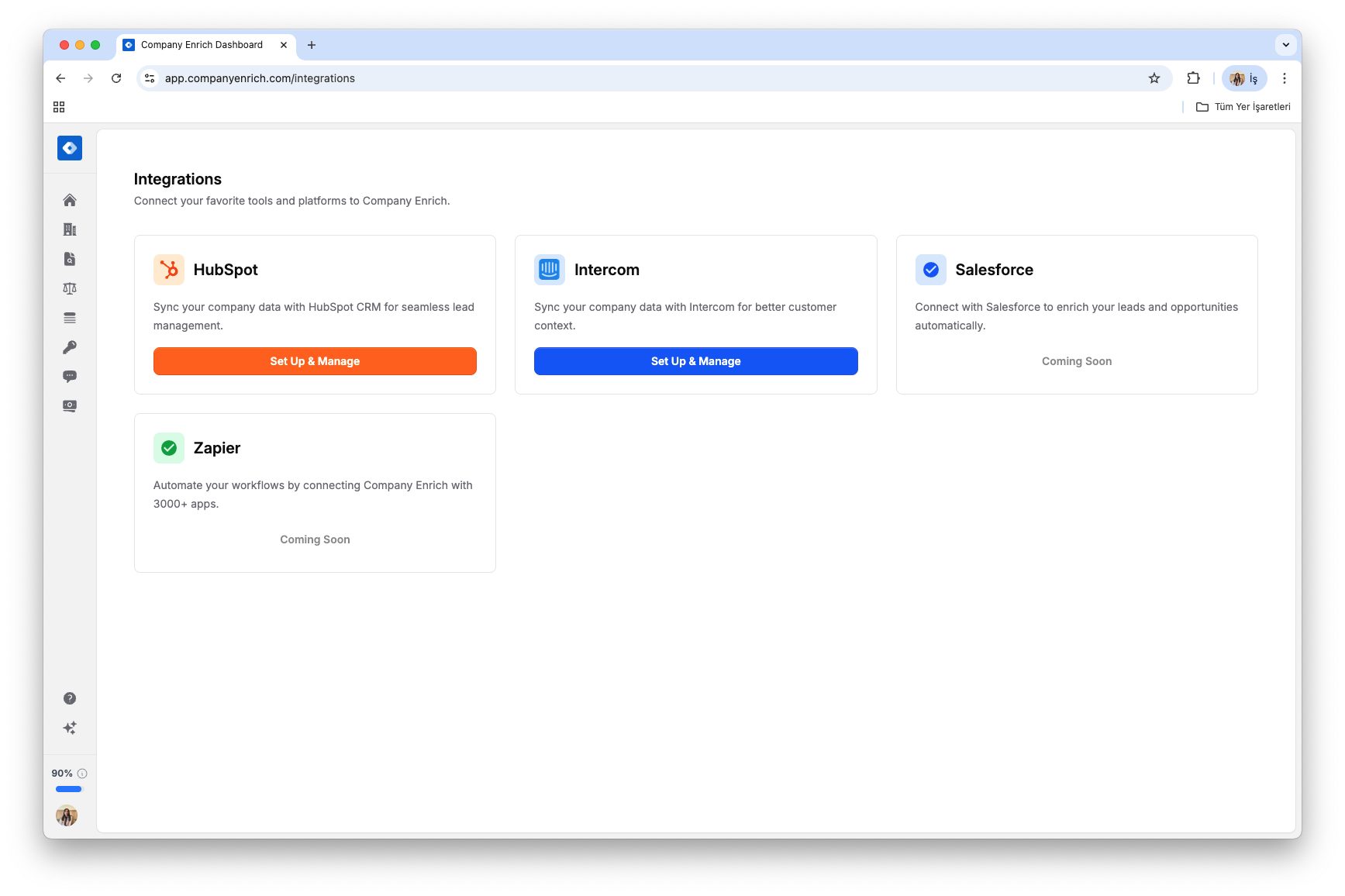The width and height of the screenshot is (1345, 896).
Task: Open the Company Enrich logo in the sidebar
Action: click(x=70, y=148)
